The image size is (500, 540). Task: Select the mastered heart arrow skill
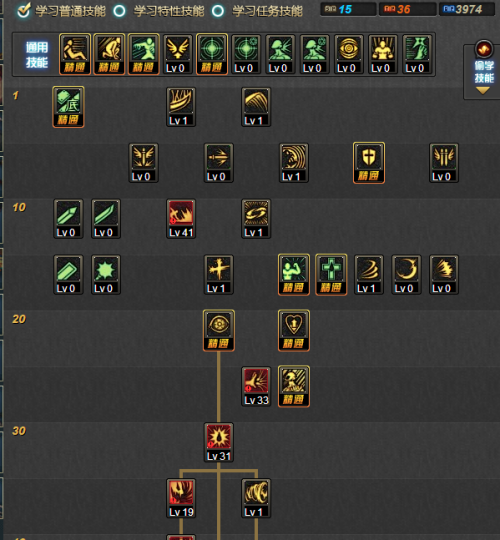click(294, 331)
